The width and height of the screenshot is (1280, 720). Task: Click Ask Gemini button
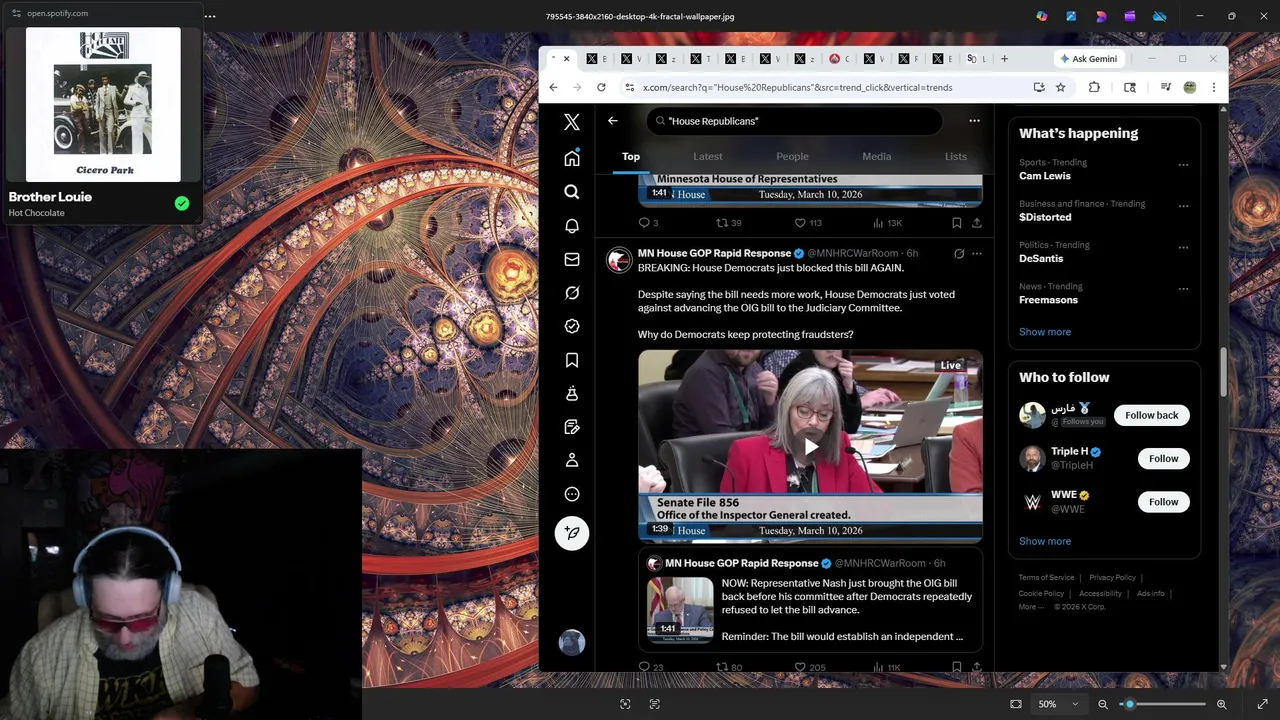tap(1088, 59)
